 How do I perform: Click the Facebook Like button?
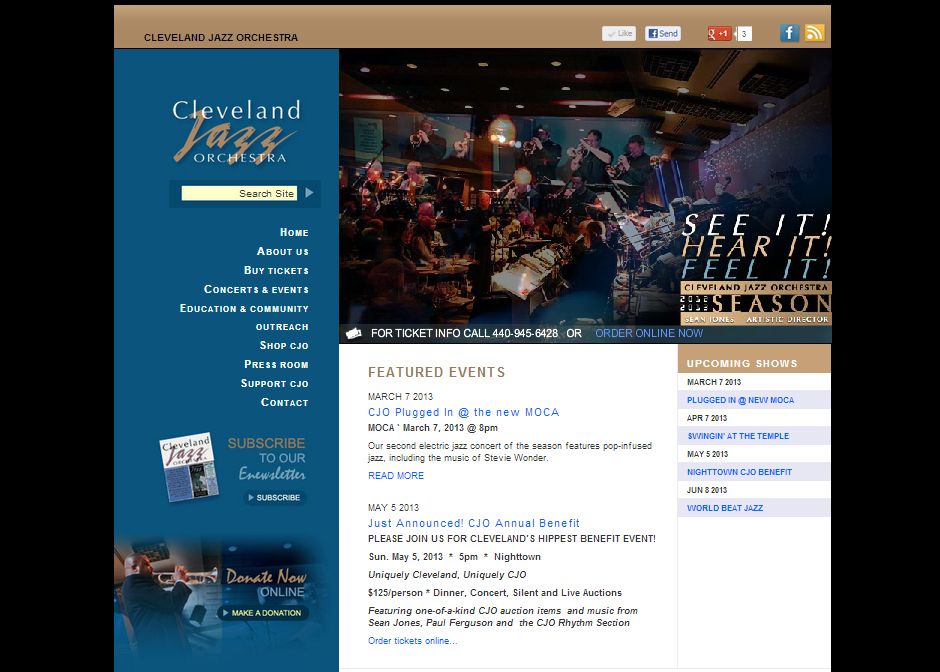coord(619,34)
